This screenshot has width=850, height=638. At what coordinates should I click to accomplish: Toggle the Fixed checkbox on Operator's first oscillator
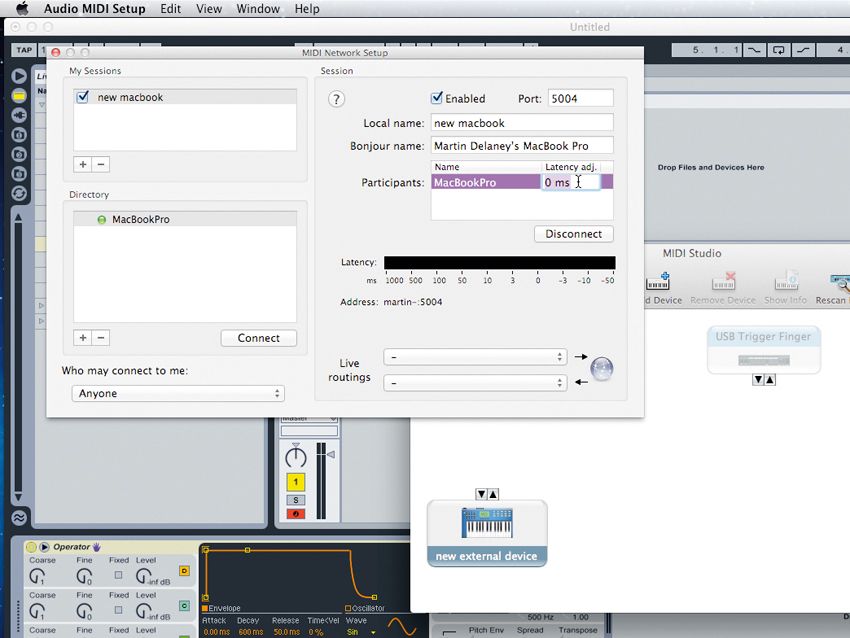pyautogui.click(x=118, y=575)
